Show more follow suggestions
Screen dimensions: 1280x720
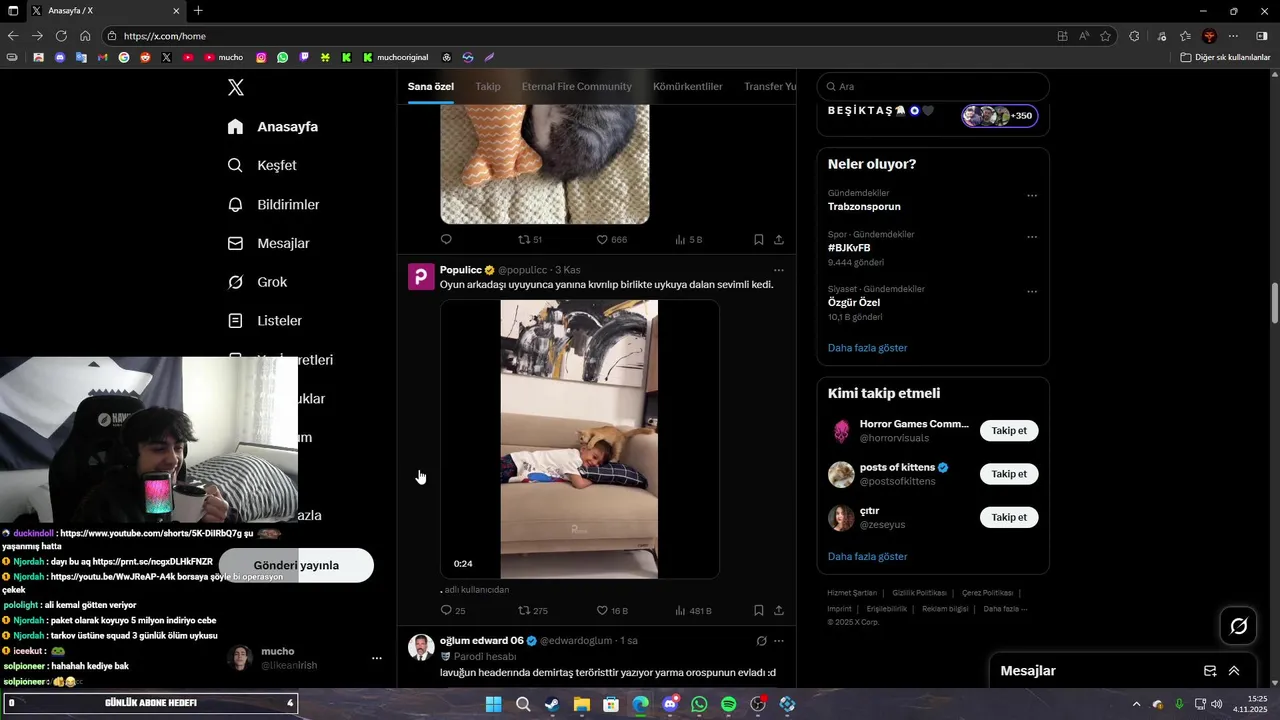click(x=868, y=557)
